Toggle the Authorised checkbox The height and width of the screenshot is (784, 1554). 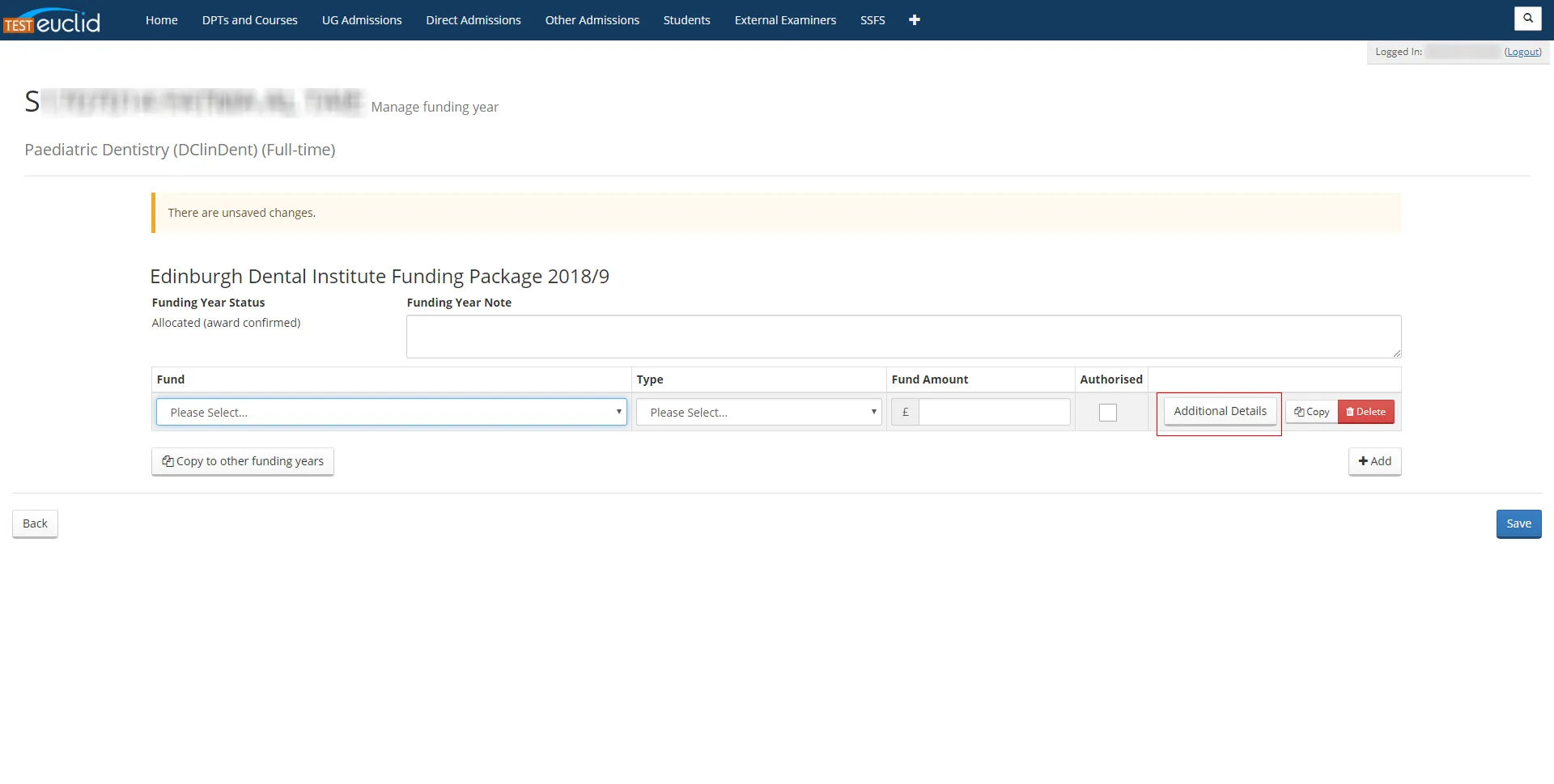click(1107, 413)
